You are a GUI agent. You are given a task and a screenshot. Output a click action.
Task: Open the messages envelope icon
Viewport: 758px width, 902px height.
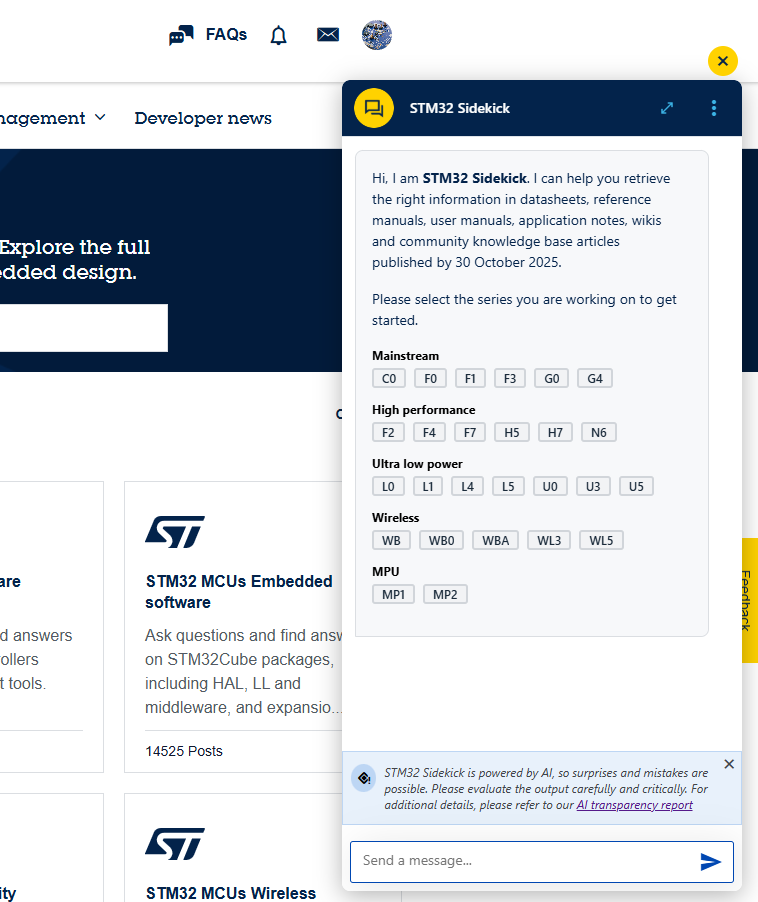(x=328, y=35)
